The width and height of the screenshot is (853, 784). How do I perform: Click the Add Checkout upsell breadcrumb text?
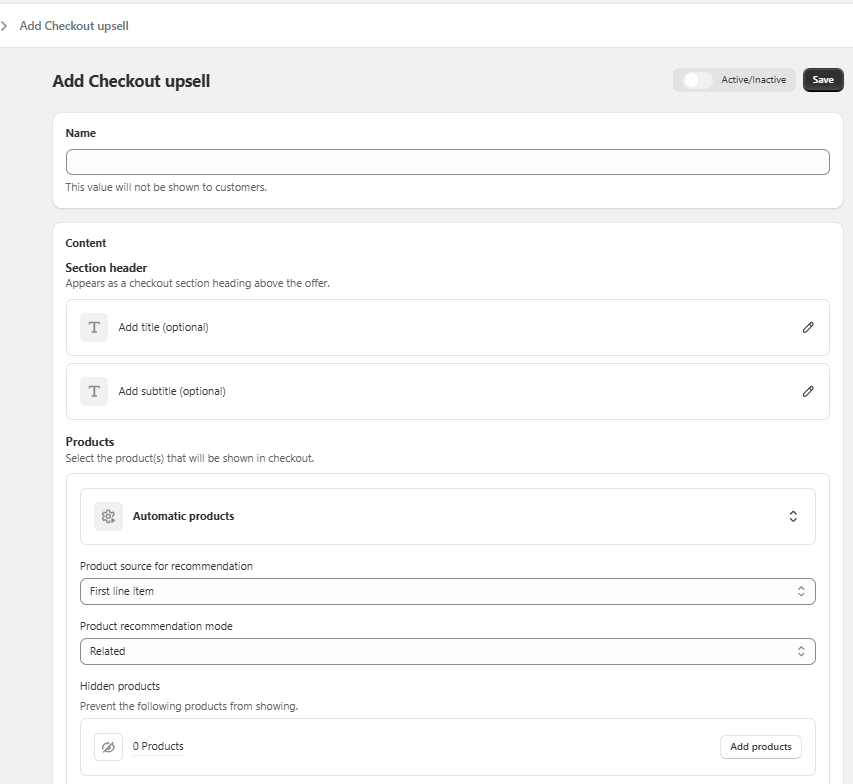point(74,26)
